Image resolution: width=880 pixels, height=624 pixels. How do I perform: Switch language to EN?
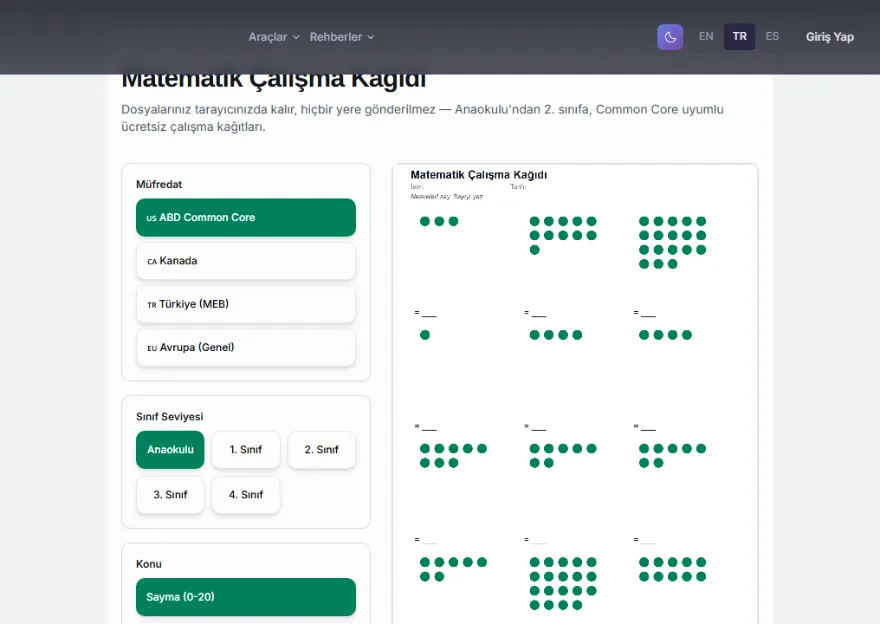pyautogui.click(x=706, y=36)
